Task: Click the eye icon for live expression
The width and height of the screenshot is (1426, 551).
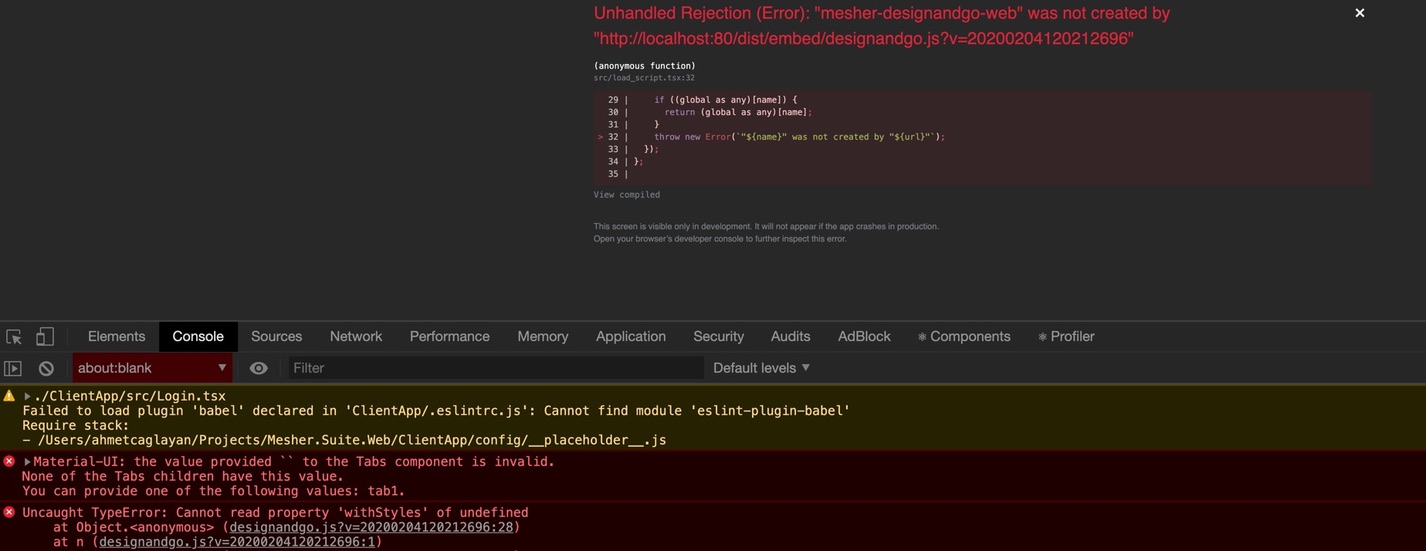Action: tap(258, 368)
